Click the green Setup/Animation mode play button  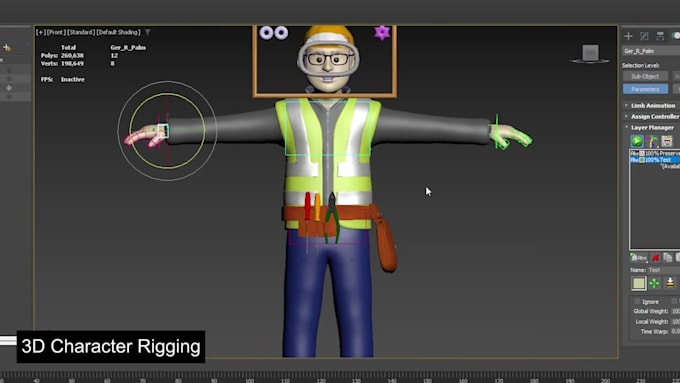click(637, 141)
